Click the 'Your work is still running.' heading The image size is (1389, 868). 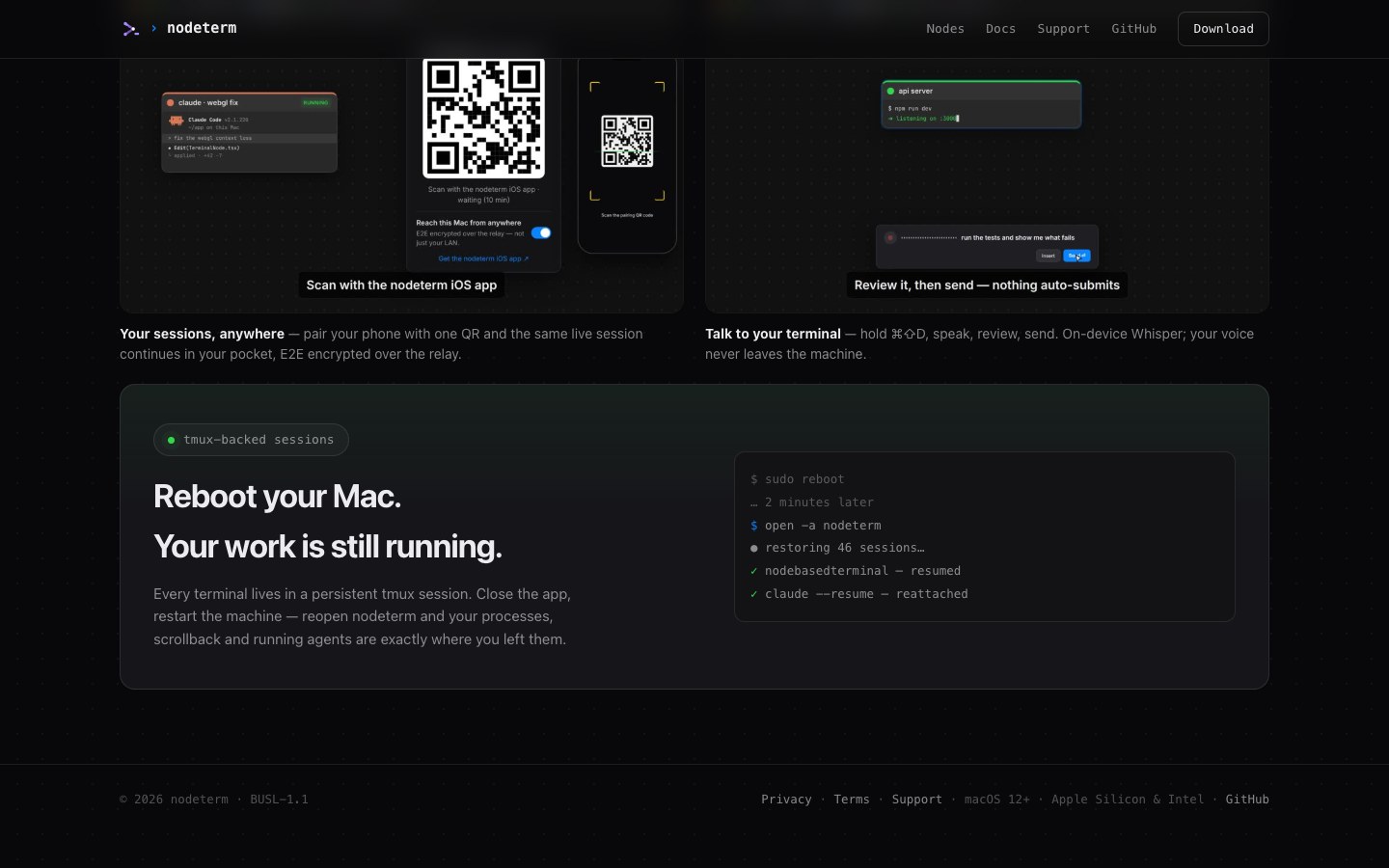(x=328, y=546)
